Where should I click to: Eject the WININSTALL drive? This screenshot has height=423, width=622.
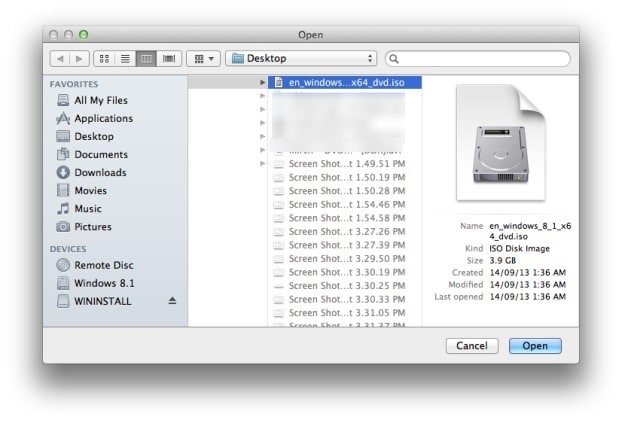click(172, 301)
